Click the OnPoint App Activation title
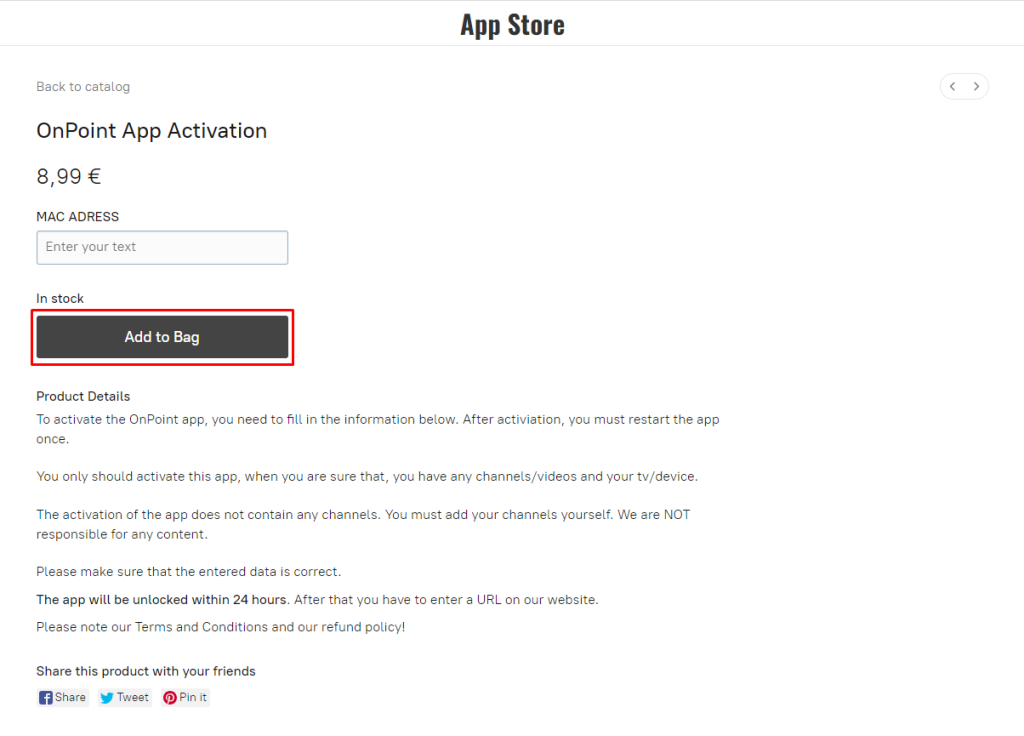Viewport: 1024px width, 736px height. click(151, 131)
